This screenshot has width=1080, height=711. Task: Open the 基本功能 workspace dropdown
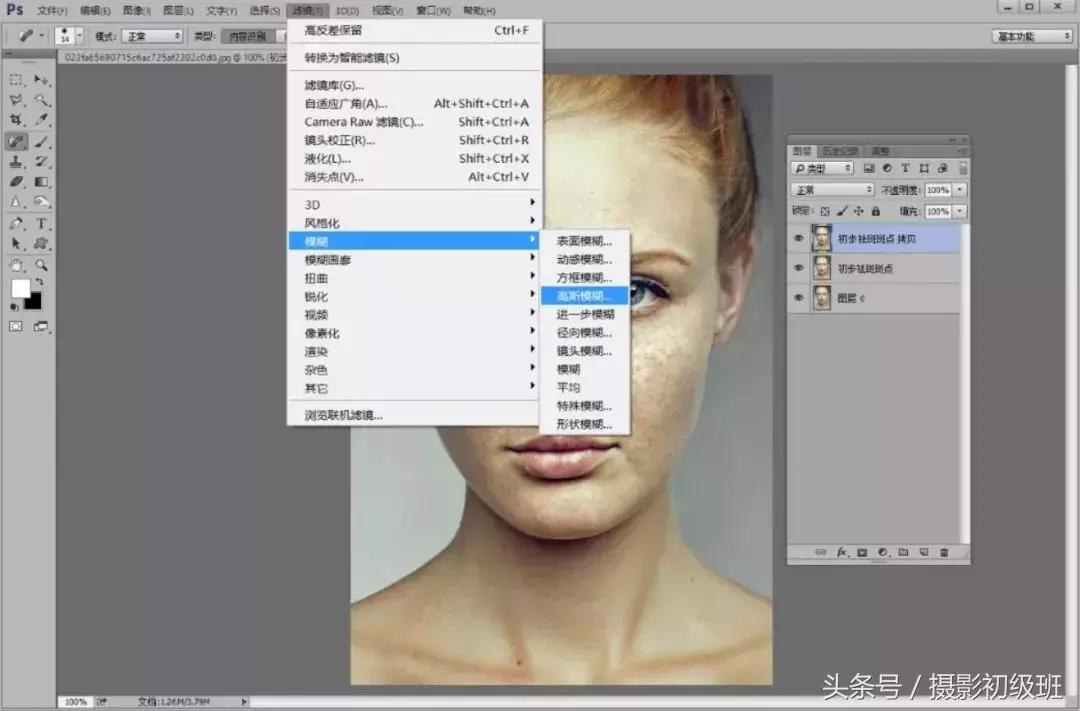(1033, 36)
